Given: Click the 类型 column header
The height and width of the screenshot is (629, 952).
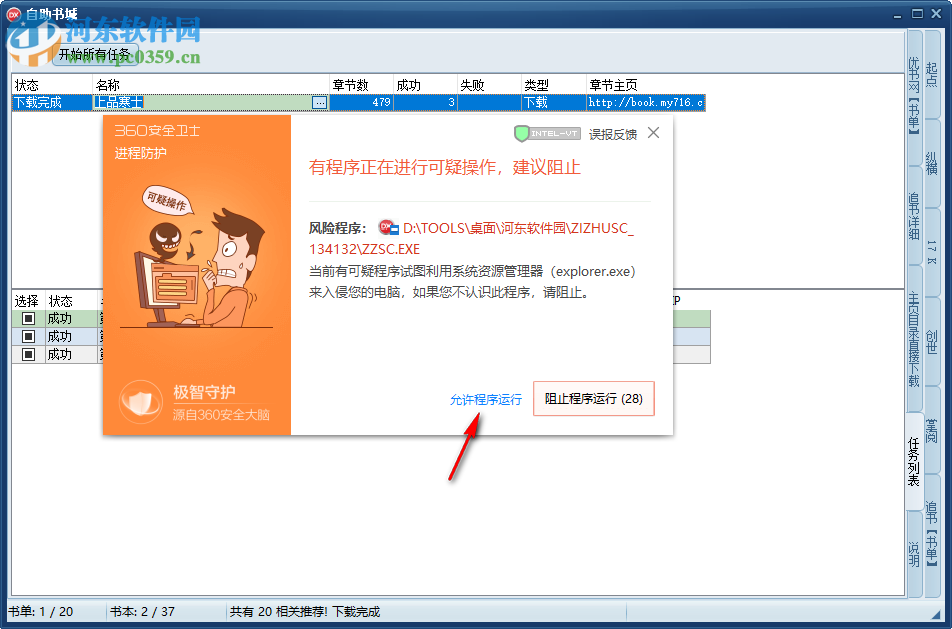Looking at the screenshot, I should tap(554, 85).
